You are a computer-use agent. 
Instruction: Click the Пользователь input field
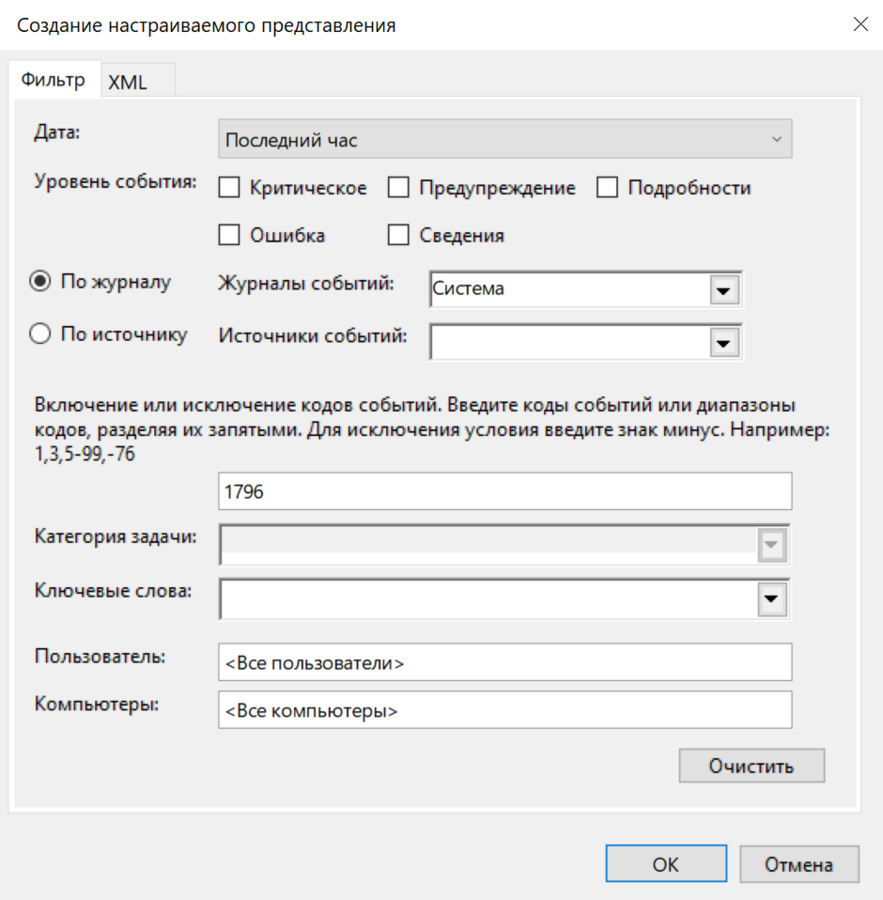point(505,662)
